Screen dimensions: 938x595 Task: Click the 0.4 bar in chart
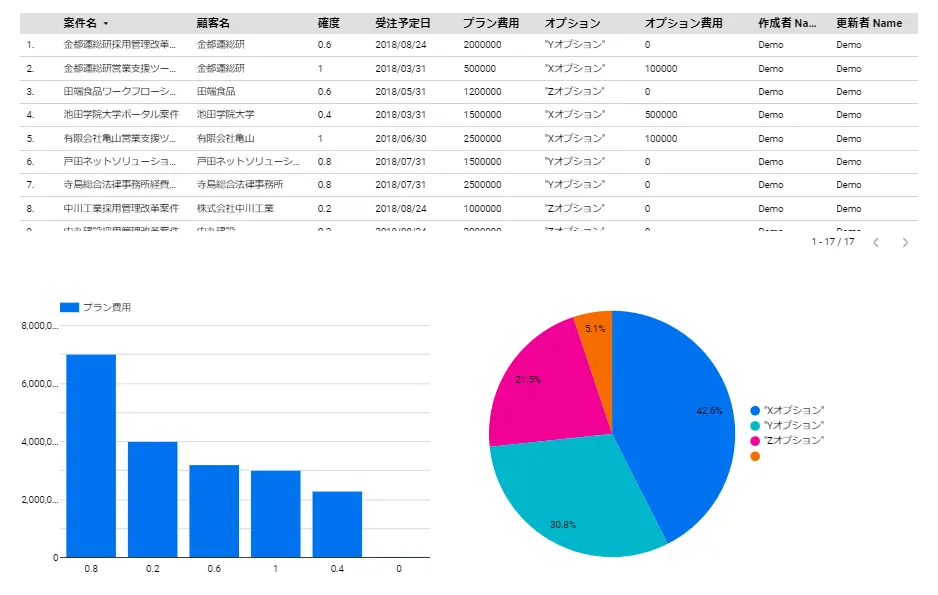click(337, 524)
